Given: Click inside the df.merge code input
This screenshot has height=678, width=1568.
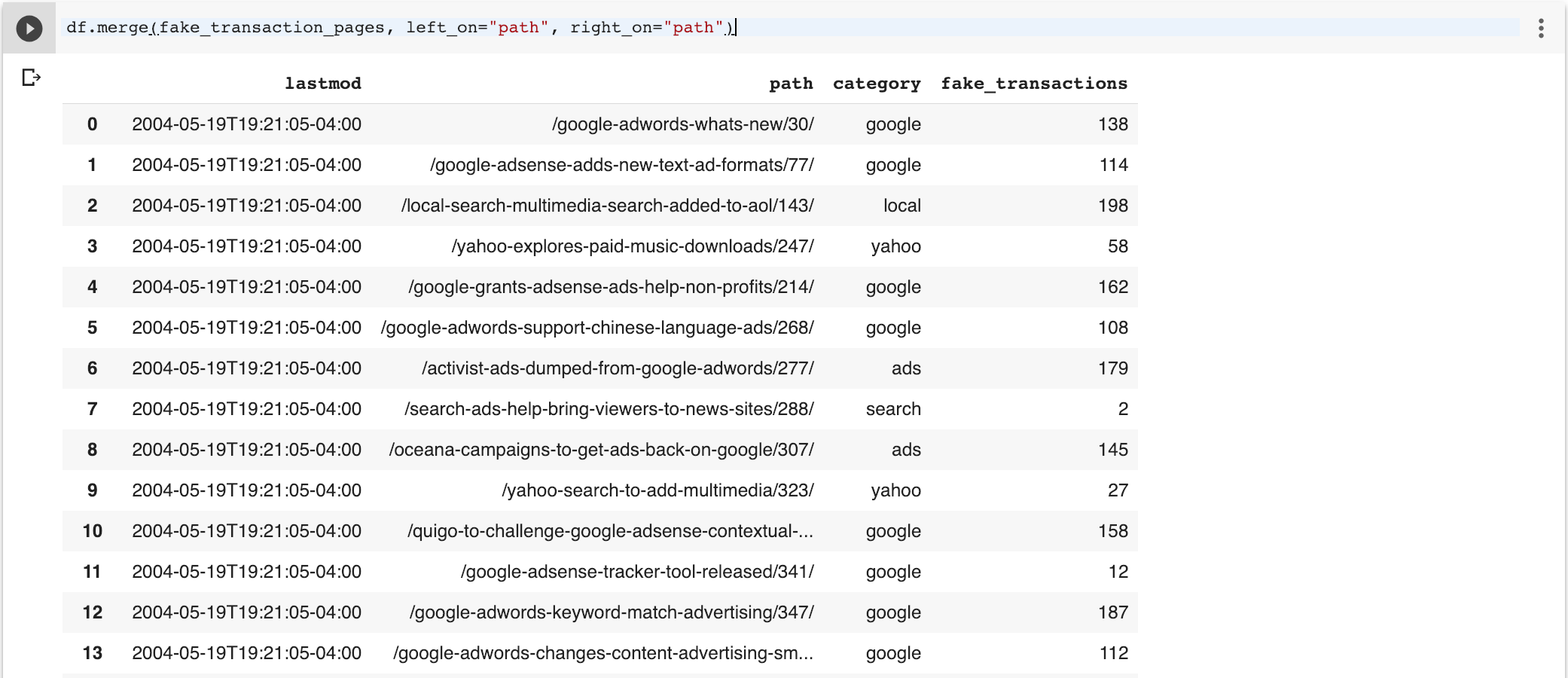Looking at the screenshot, I should tap(1054, 28).
